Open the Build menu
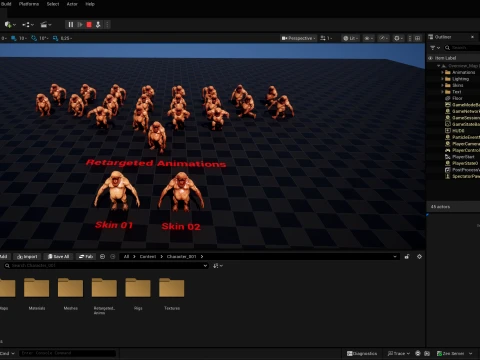This screenshot has width=480, height=360. coord(6,4)
